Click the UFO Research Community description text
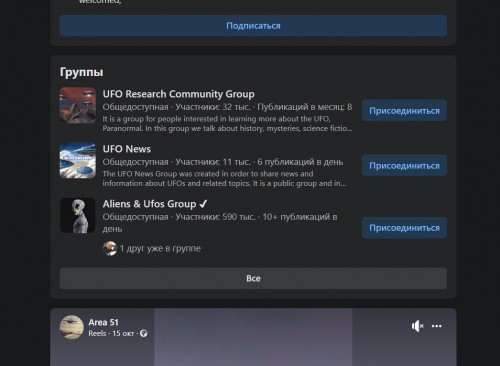The image size is (500, 366). pyautogui.click(x=227, y=124)
